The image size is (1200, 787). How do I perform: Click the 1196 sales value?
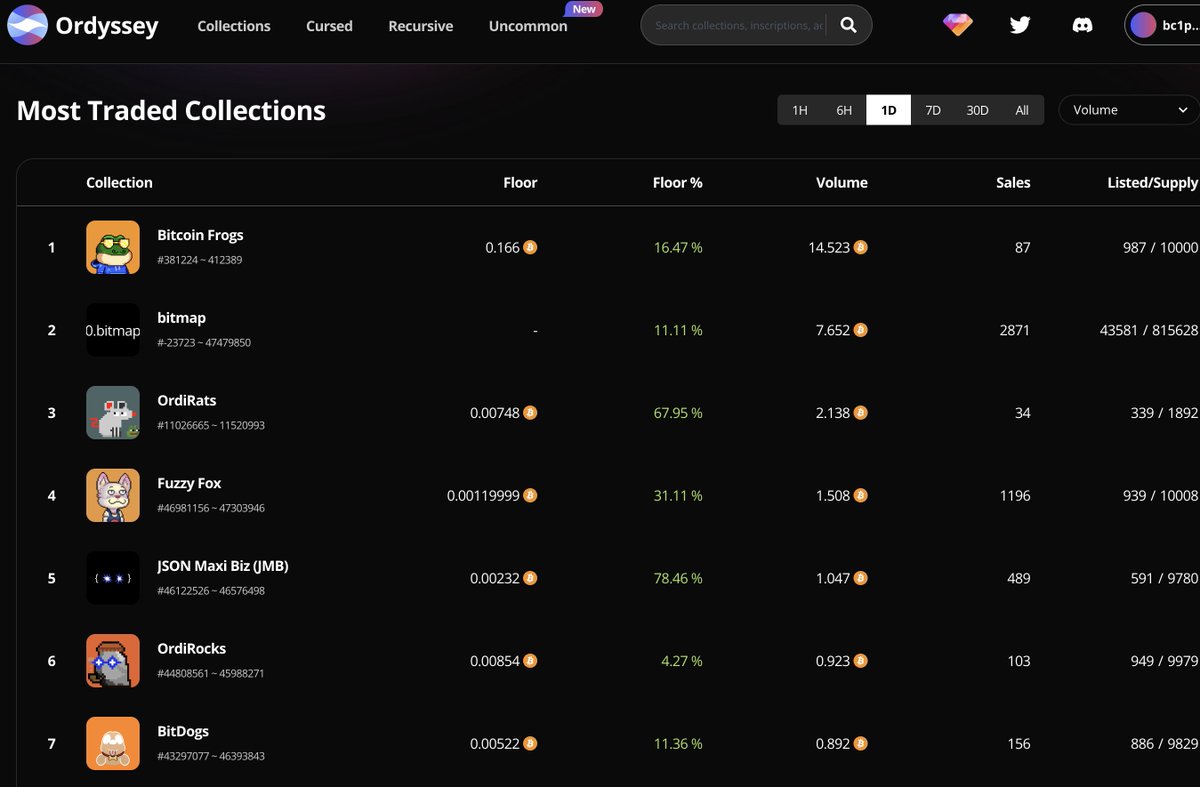tap(1015, 495)
